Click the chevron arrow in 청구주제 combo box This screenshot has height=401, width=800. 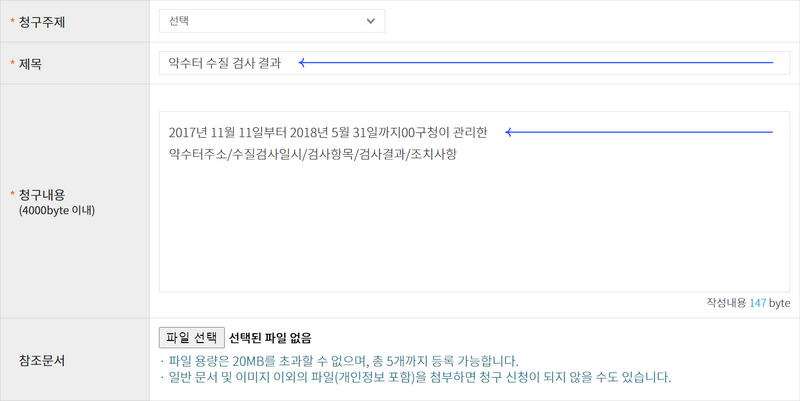[x=371, y=21]
